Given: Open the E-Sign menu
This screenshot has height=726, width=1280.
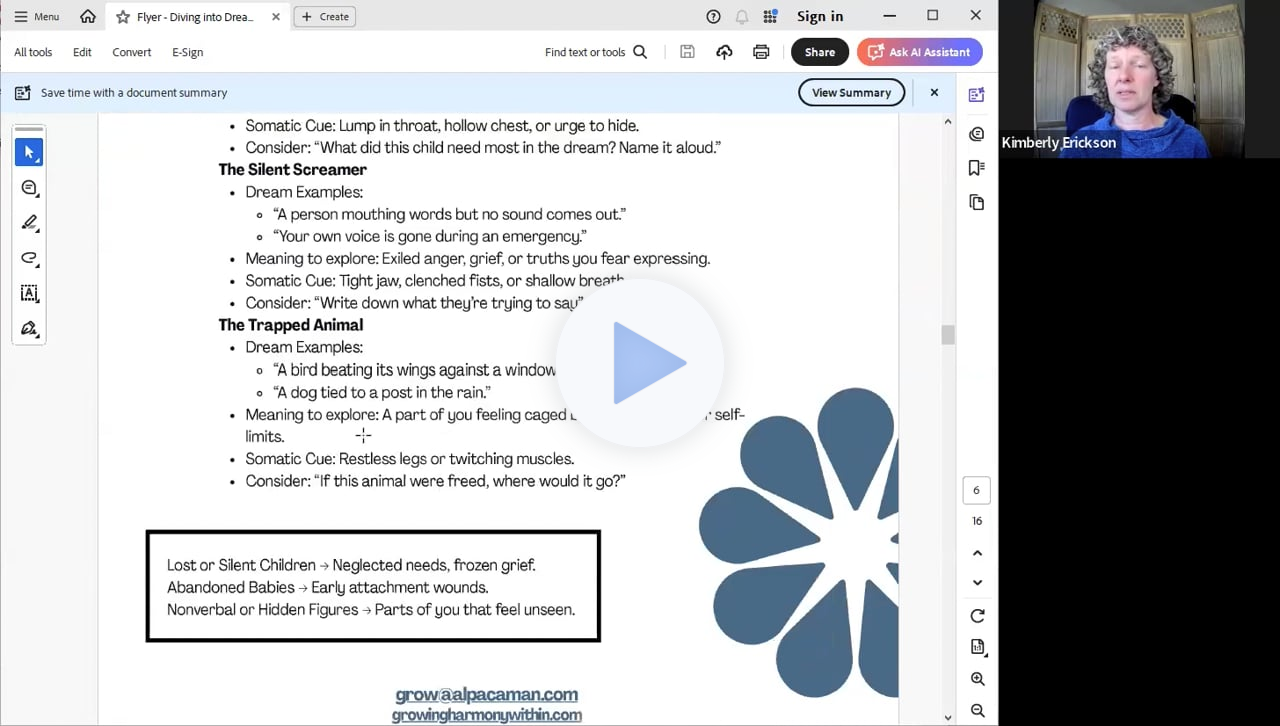Looking at the screenshot, I should click(x=187, y=52).
